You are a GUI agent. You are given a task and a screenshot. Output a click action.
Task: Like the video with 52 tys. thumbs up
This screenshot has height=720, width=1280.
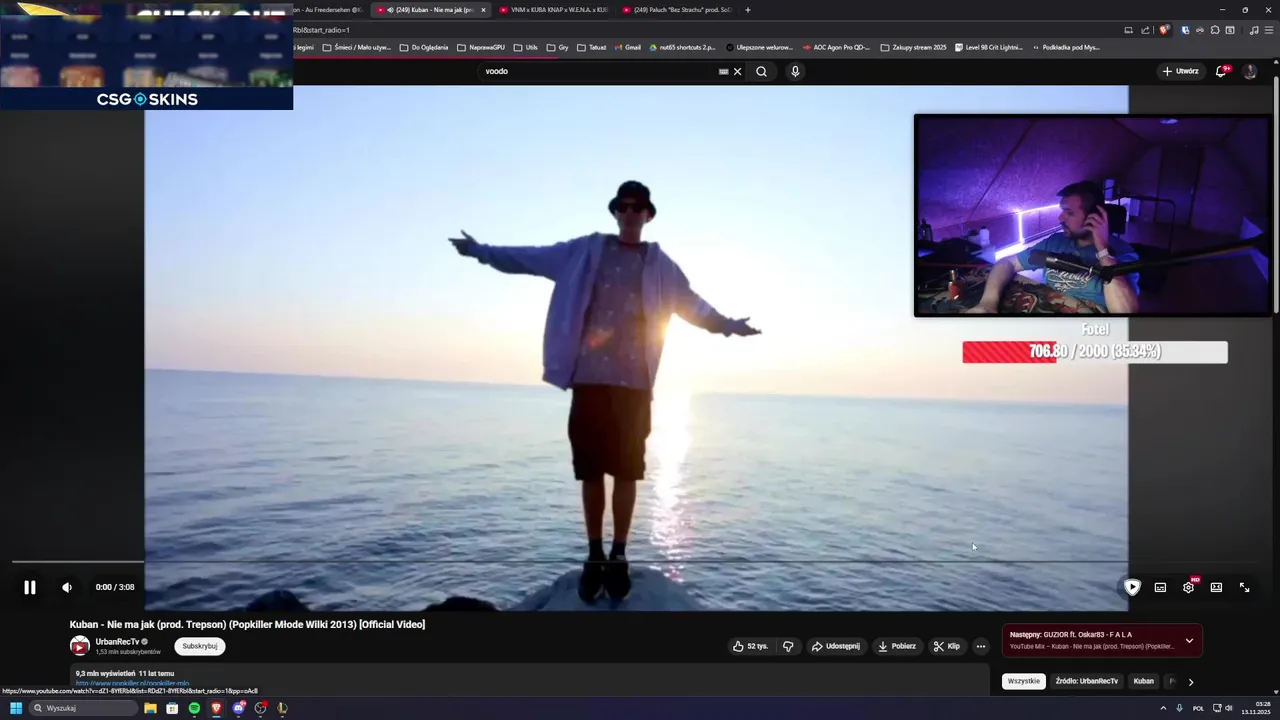pyautogui.click(x=750, y=646)
